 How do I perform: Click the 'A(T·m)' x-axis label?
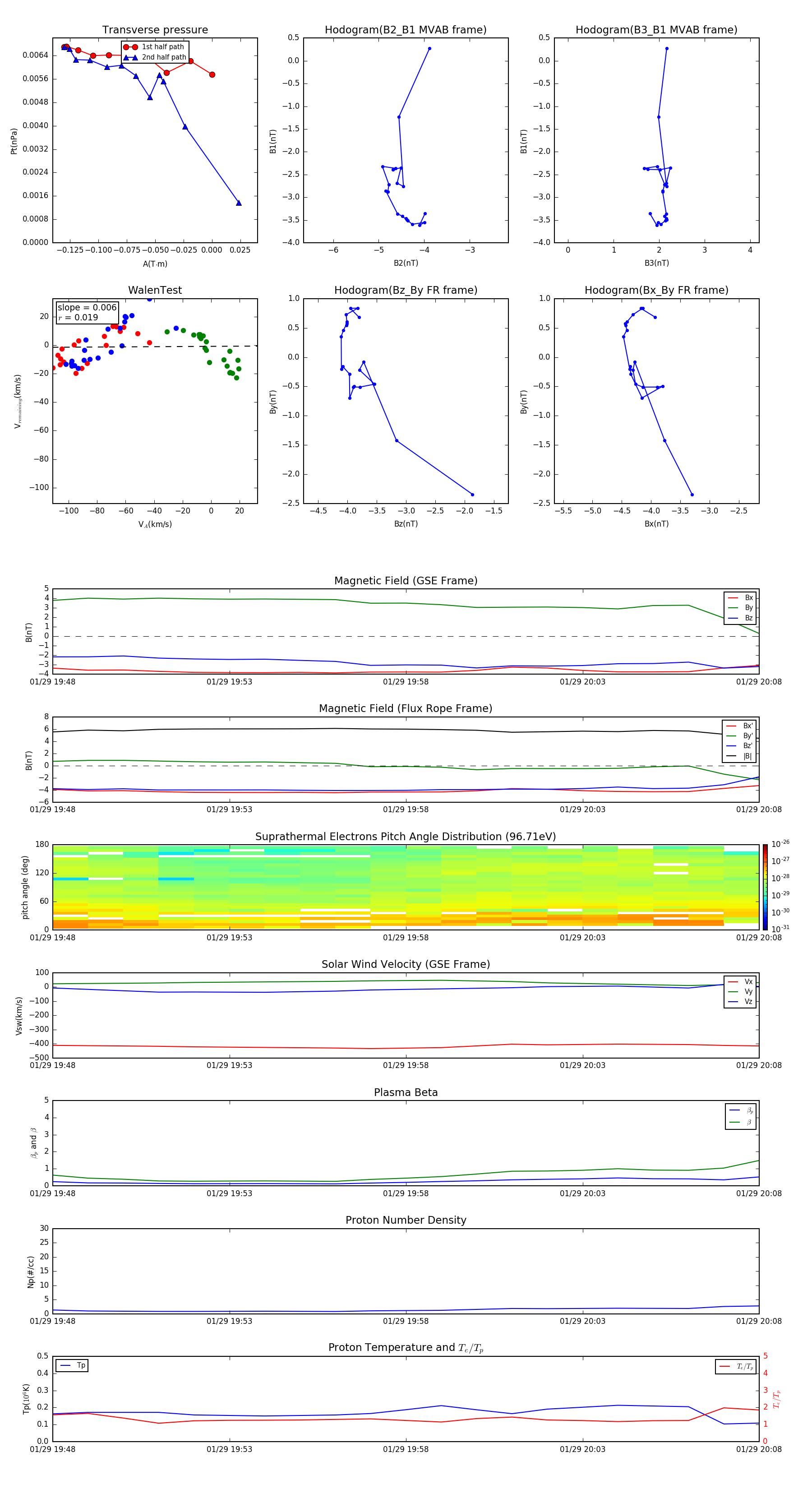coord(155,264)
